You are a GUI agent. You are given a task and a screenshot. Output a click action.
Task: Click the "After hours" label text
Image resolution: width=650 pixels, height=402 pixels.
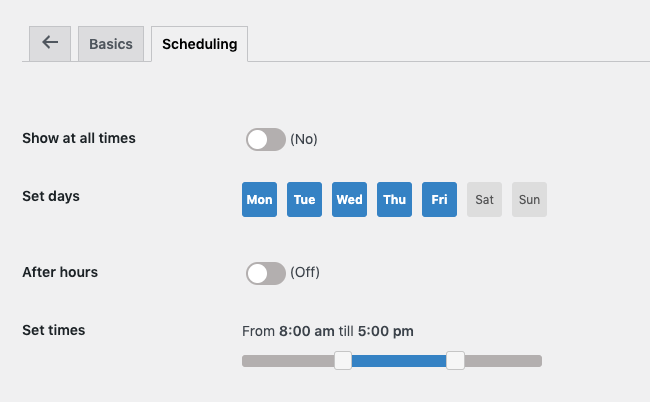point(60,271)
